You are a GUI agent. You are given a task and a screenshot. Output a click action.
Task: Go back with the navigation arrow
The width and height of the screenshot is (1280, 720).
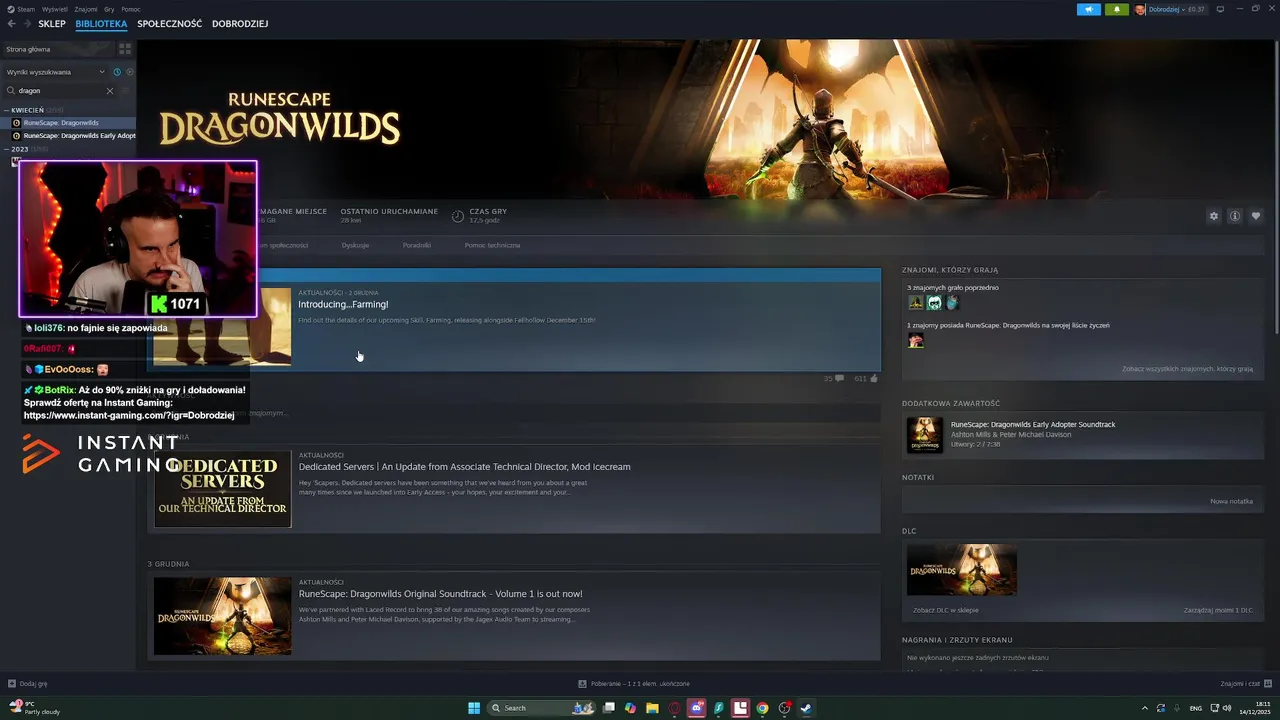(12, 24)
